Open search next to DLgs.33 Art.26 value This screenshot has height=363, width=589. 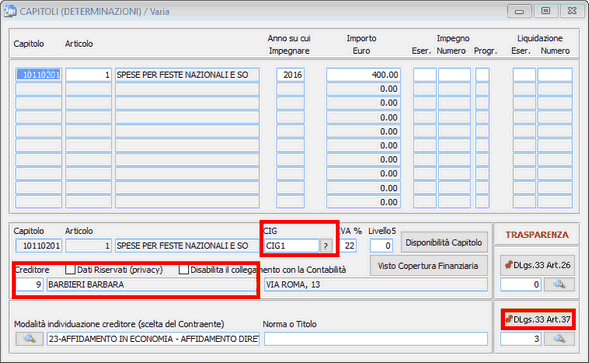[x=559, y=284]
